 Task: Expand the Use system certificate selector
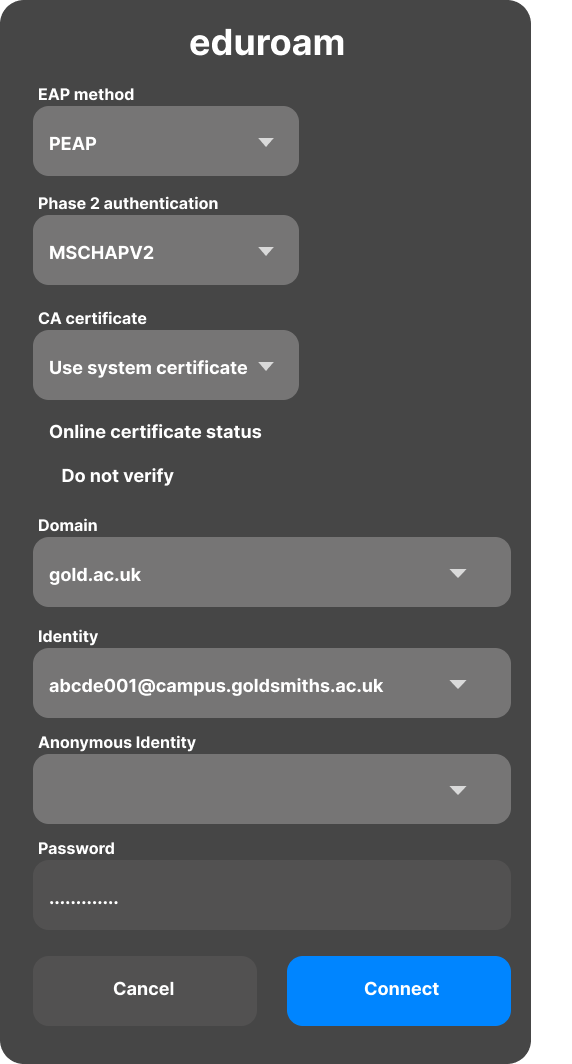pyautogui.click(x=166, y=365)
